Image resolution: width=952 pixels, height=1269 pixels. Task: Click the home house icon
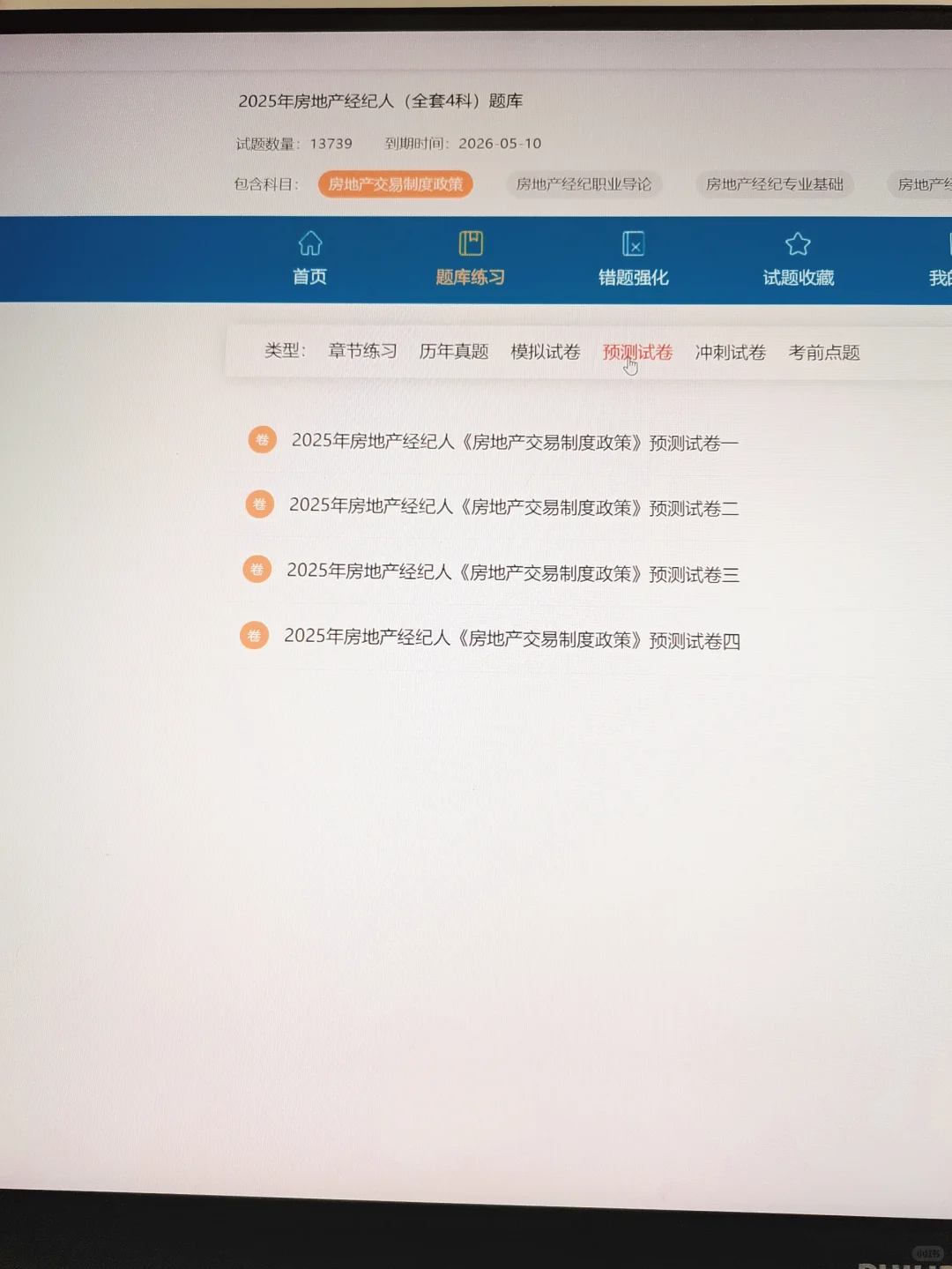[x=310, y=243]
